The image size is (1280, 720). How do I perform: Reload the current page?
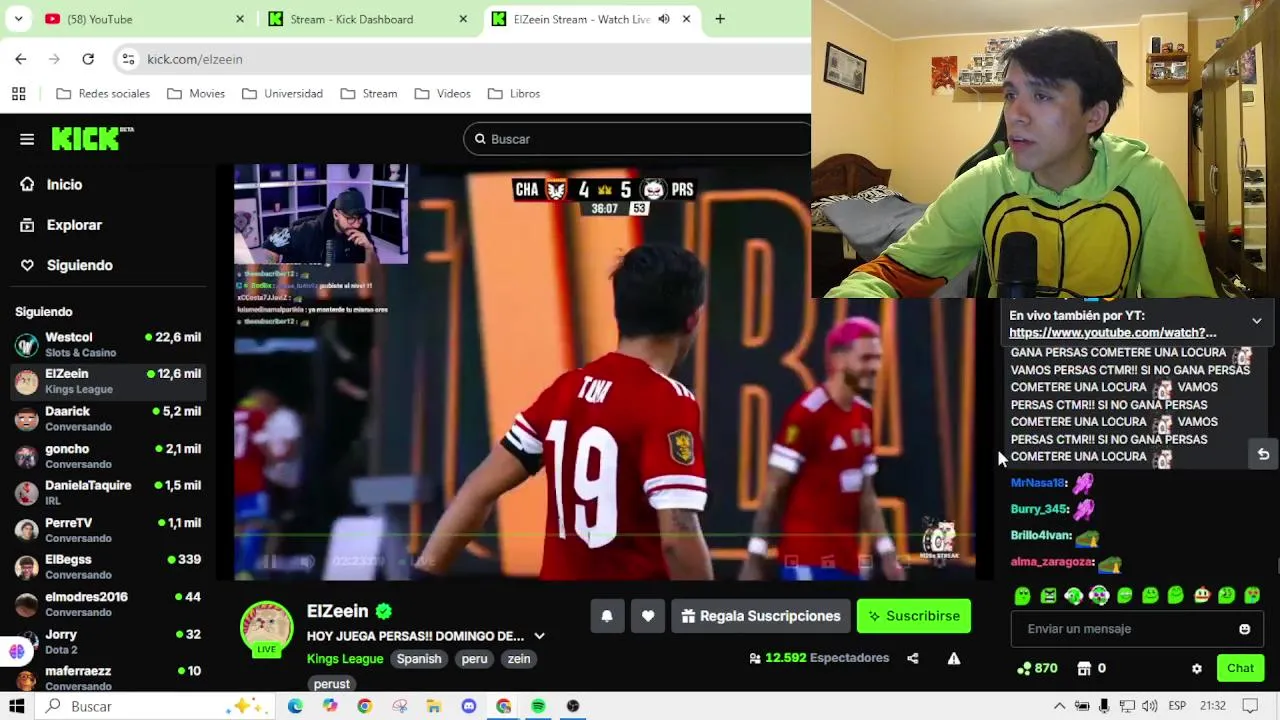[x=88, y=59]
